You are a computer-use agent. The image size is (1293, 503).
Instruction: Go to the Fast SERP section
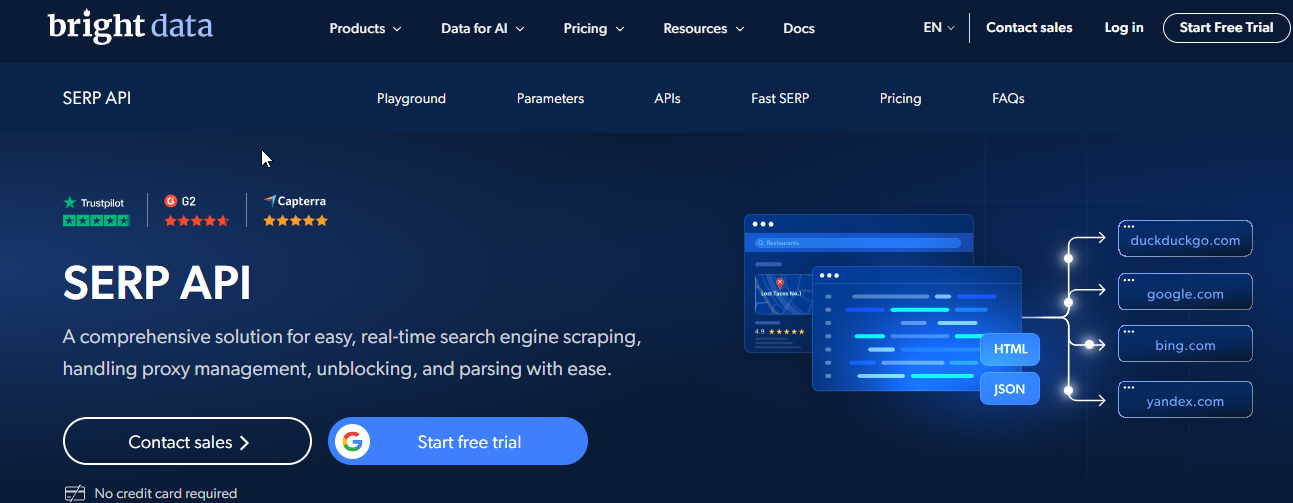(x=780, y=98)
